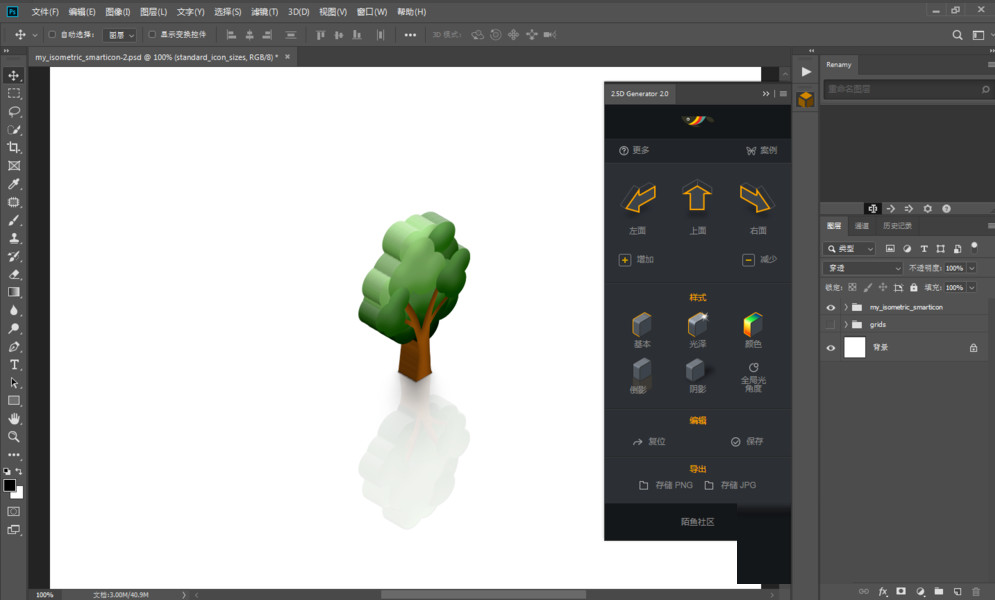
Task: Select the Rectangle shape tool
Action: (x=13, y=401)
